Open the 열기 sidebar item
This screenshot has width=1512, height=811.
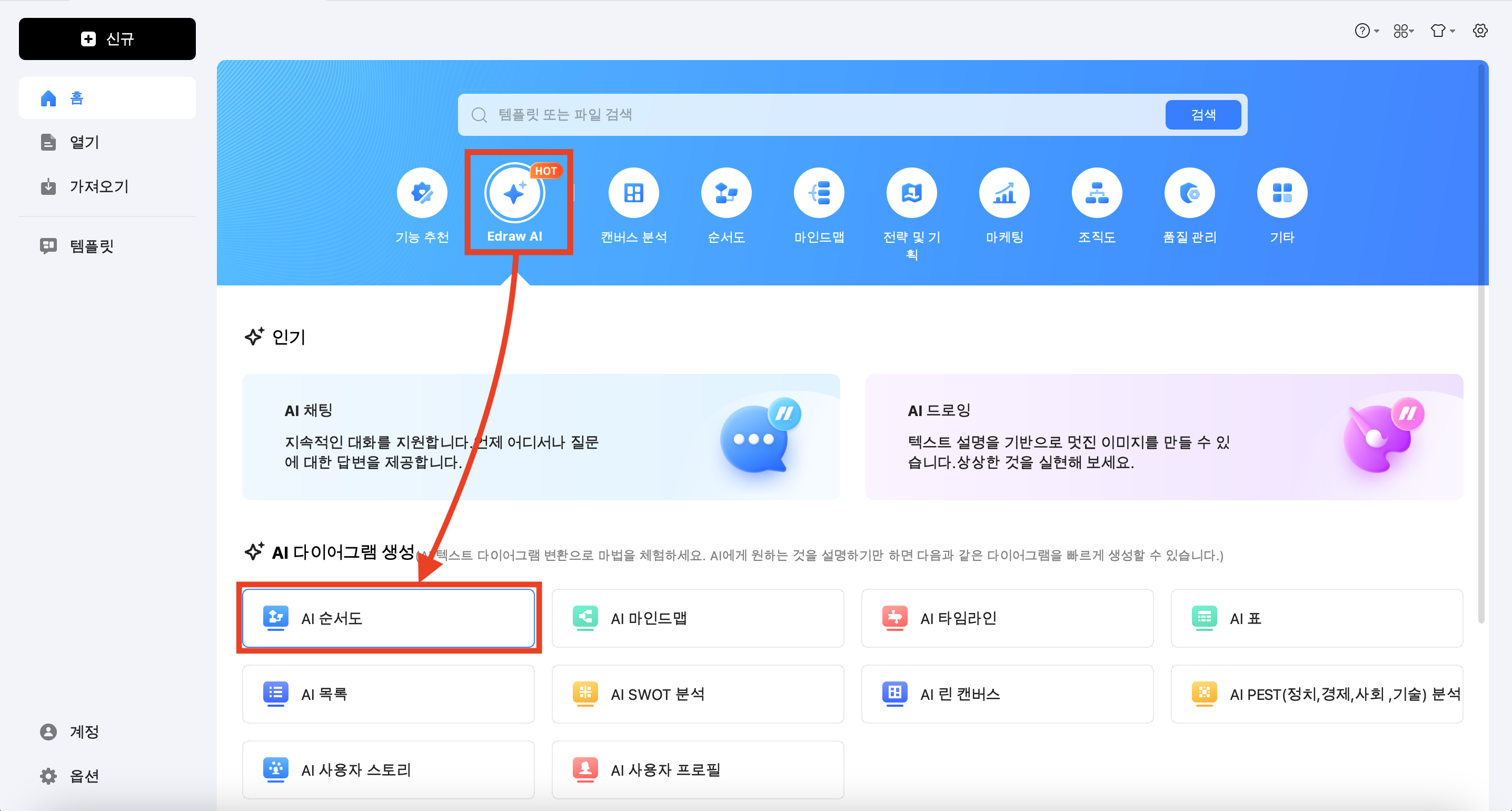pyautogui.click(x=107, y=142)
